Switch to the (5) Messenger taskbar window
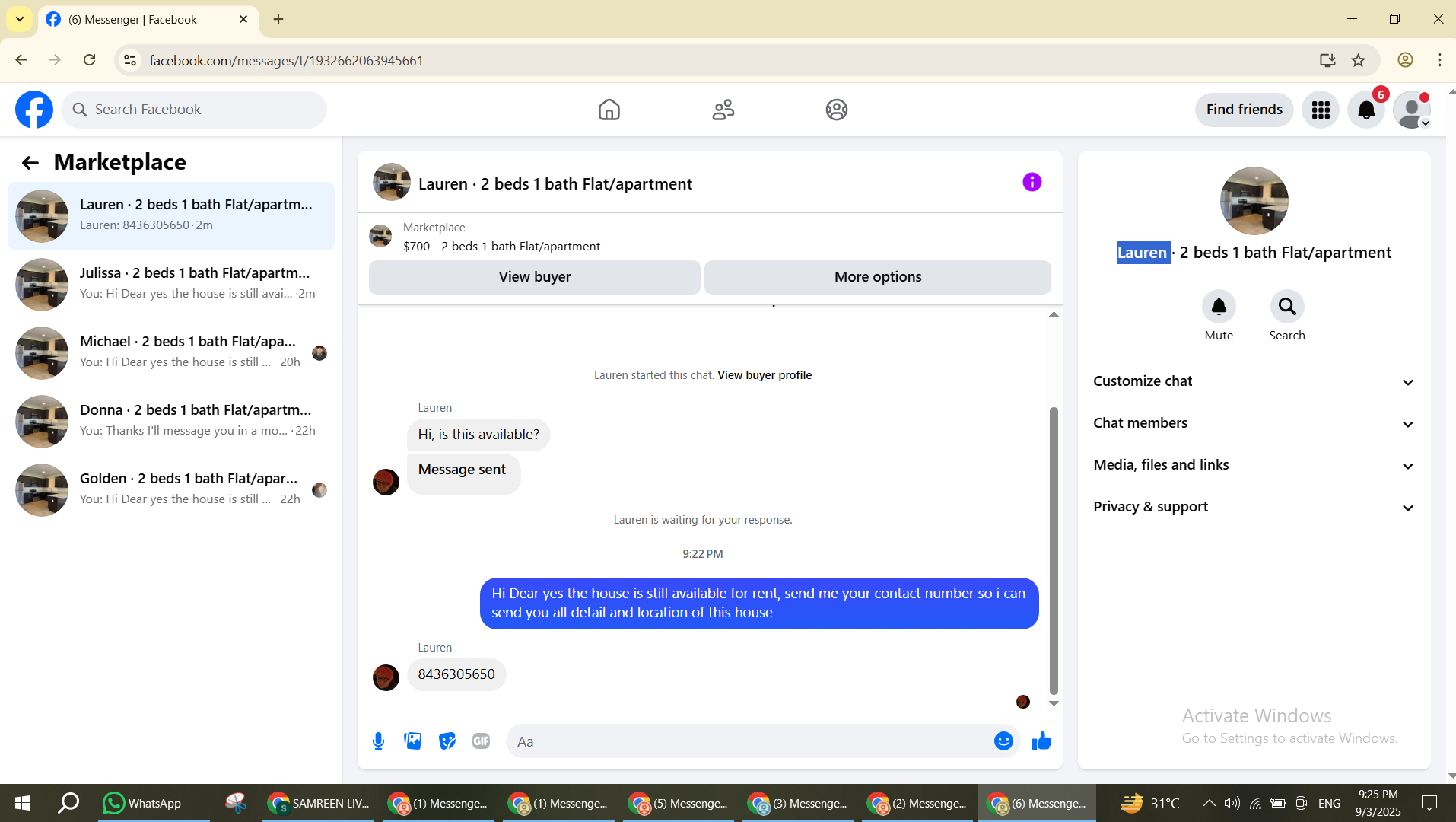Screen dimensions: 1456x822 (x=679, y=803)
